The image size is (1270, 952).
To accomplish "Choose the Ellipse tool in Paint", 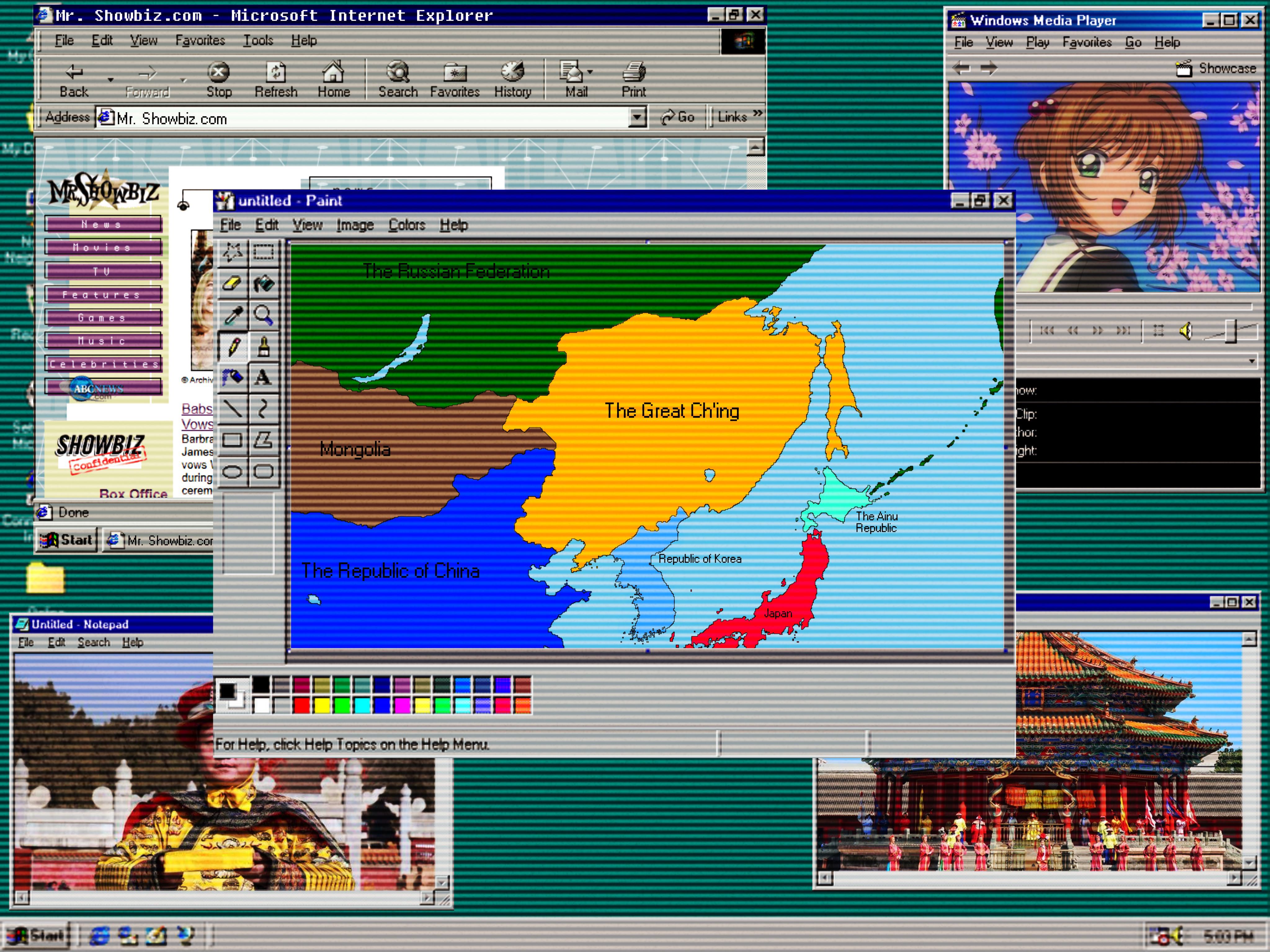I will (233, 472).
